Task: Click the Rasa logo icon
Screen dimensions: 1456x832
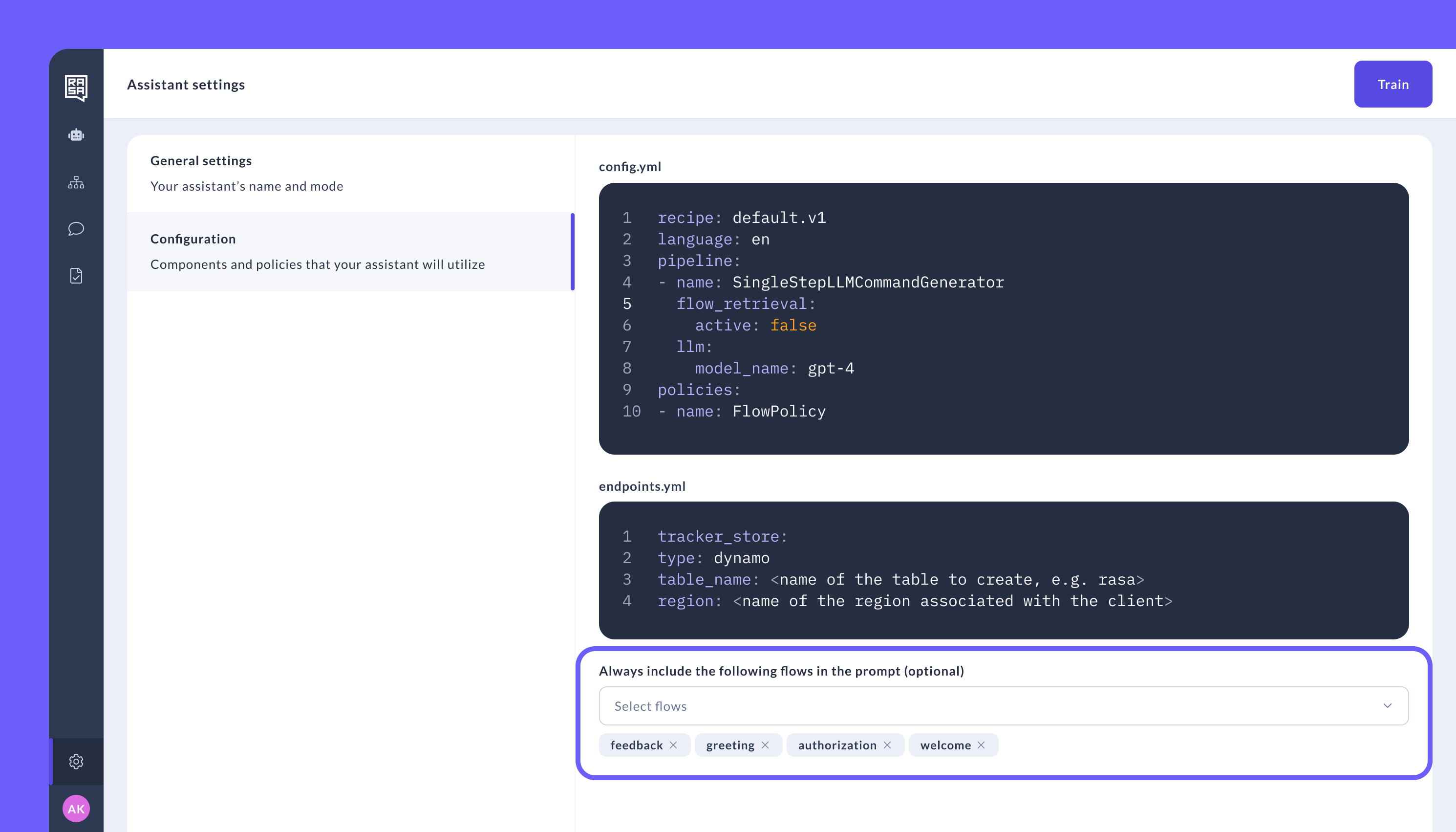Action: click(76, 88)
